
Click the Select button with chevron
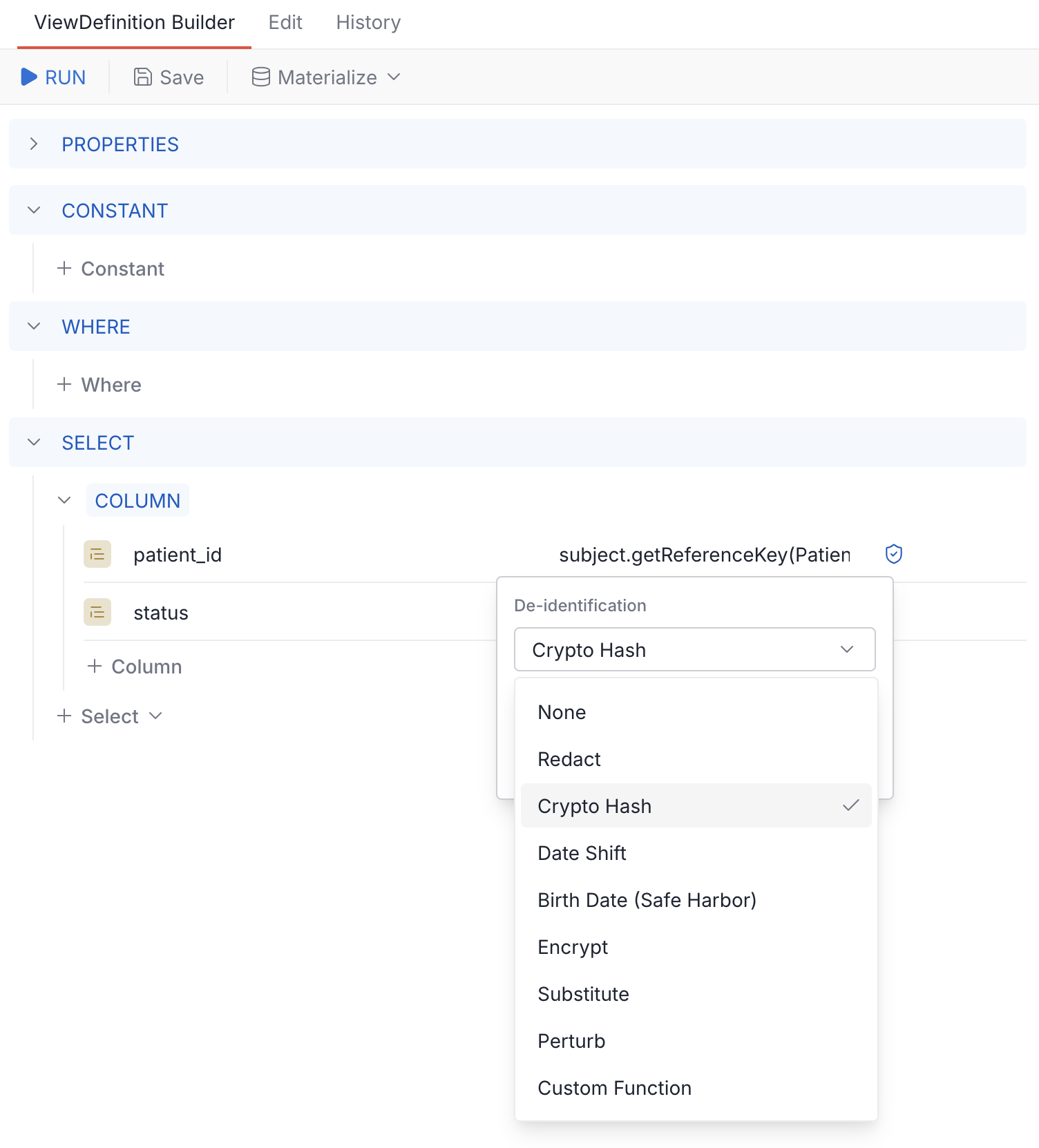(x=109, y=716)
